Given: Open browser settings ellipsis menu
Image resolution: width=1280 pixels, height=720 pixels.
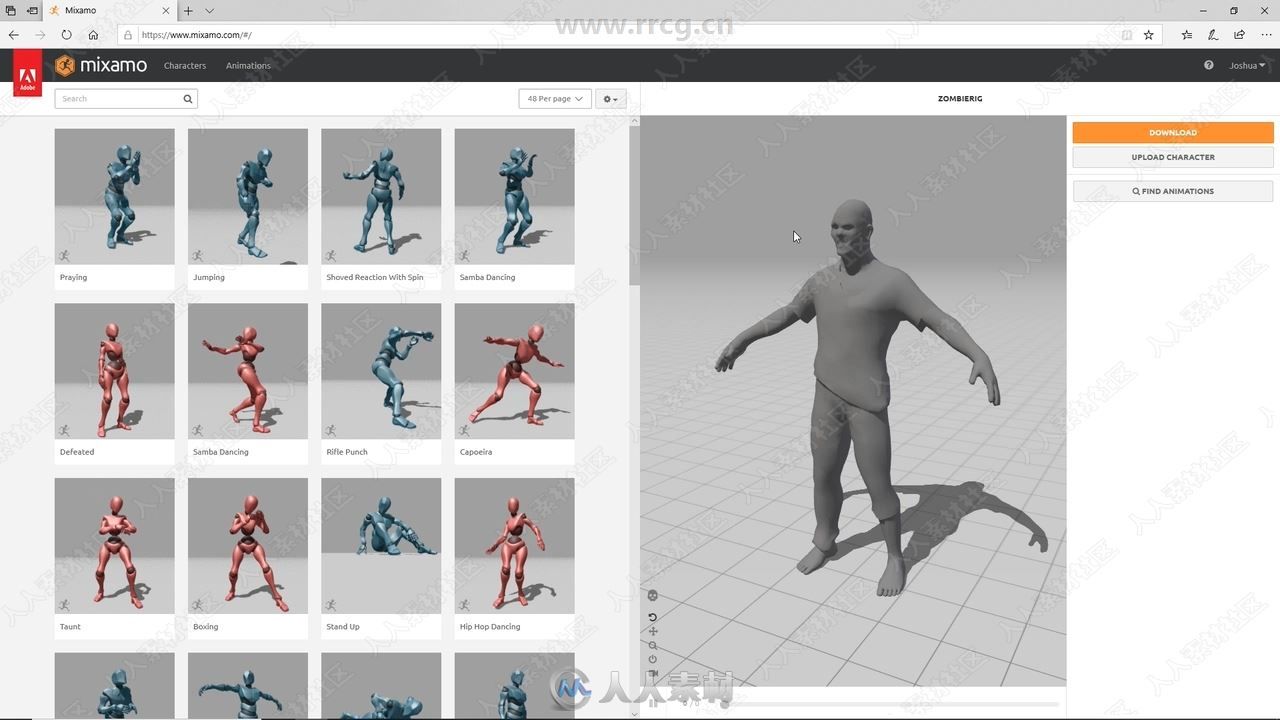Looking at the screenshot, I should coord(1265,35).
